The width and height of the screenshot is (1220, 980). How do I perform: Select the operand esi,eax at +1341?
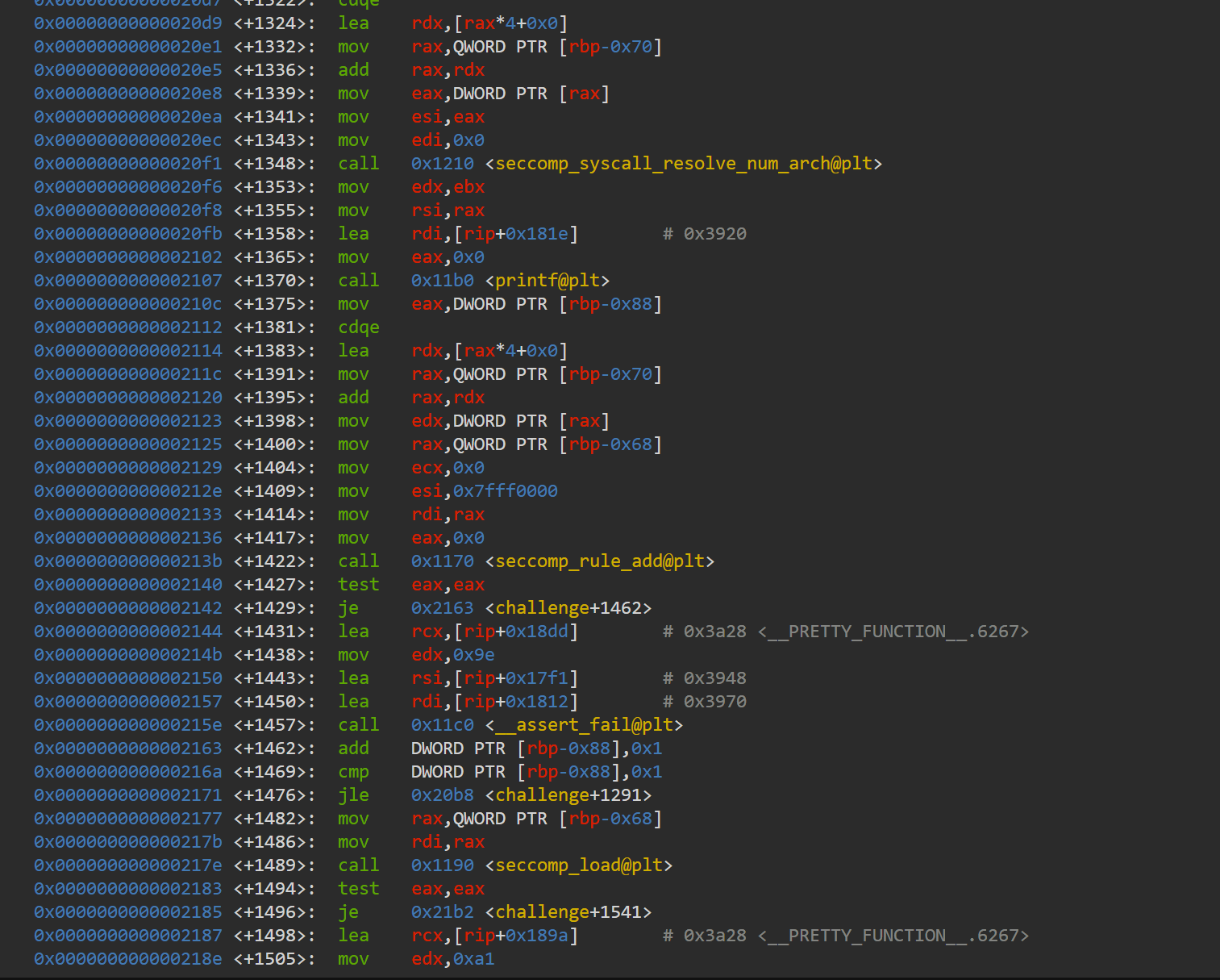click(448, 117)
